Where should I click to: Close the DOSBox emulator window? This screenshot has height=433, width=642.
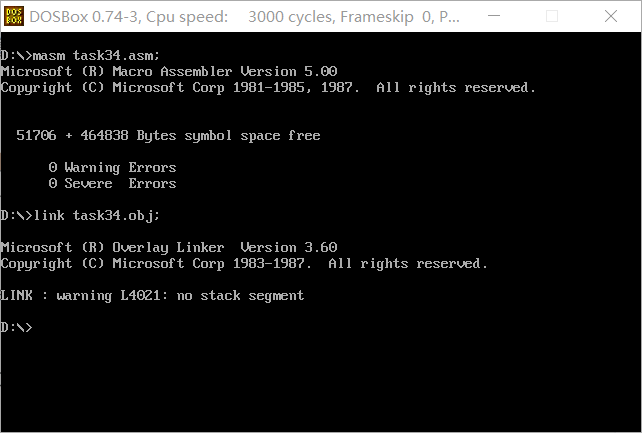pyautogui.click(x=611, y=16)
